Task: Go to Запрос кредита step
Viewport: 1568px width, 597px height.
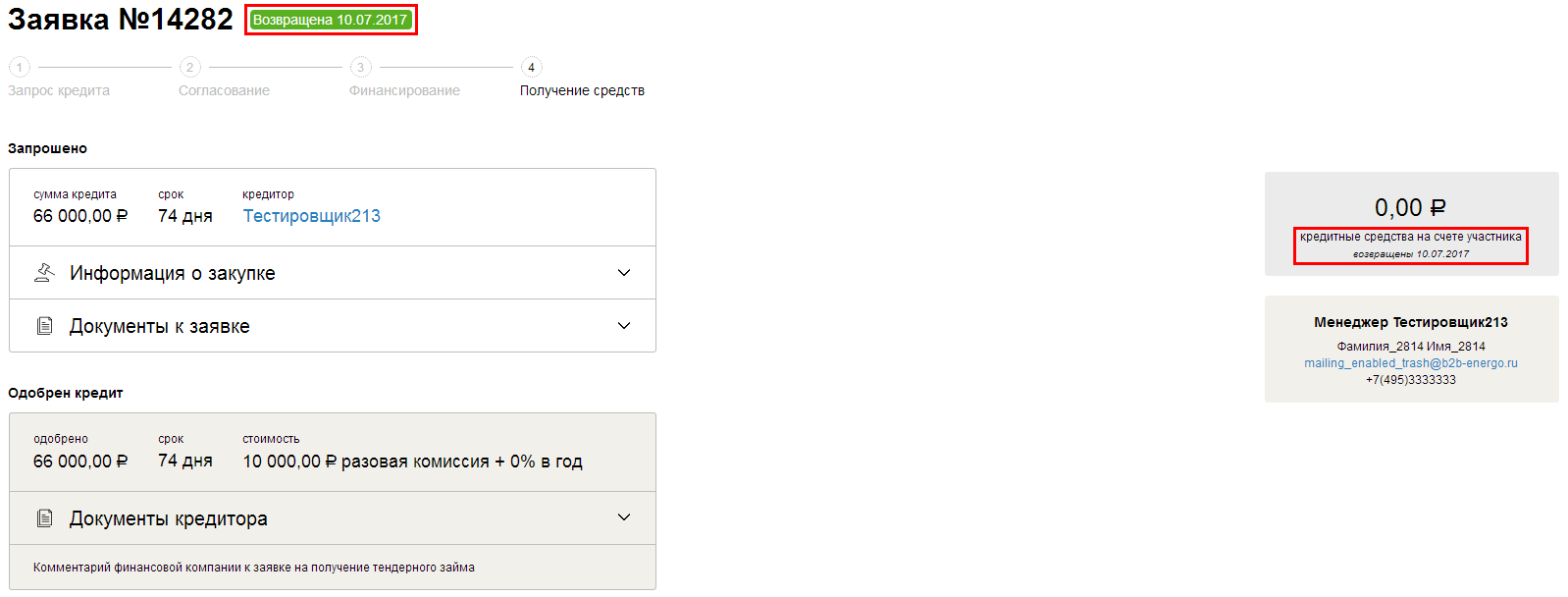Action: coord(59,90)
